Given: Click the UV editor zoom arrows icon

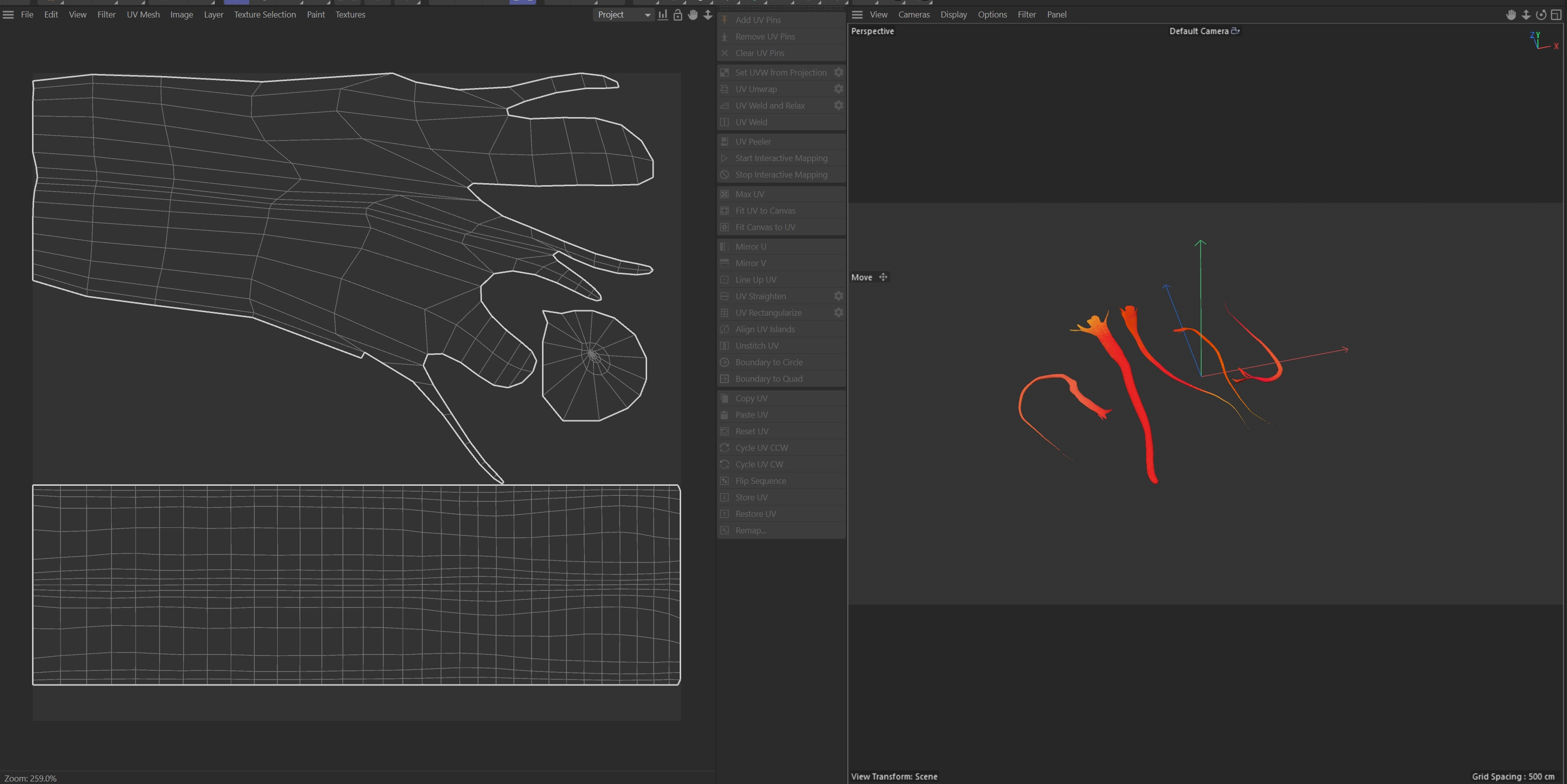Looking at the screenshot, I should click(708, 15).
